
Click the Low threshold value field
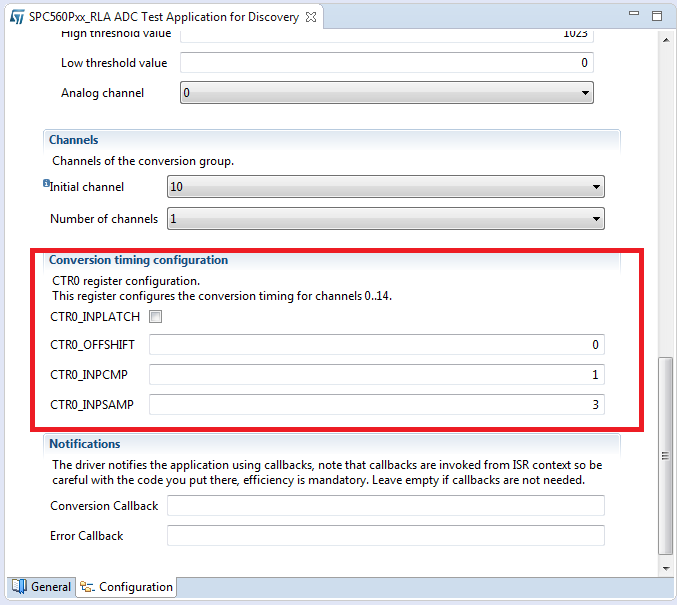(387, 63)
